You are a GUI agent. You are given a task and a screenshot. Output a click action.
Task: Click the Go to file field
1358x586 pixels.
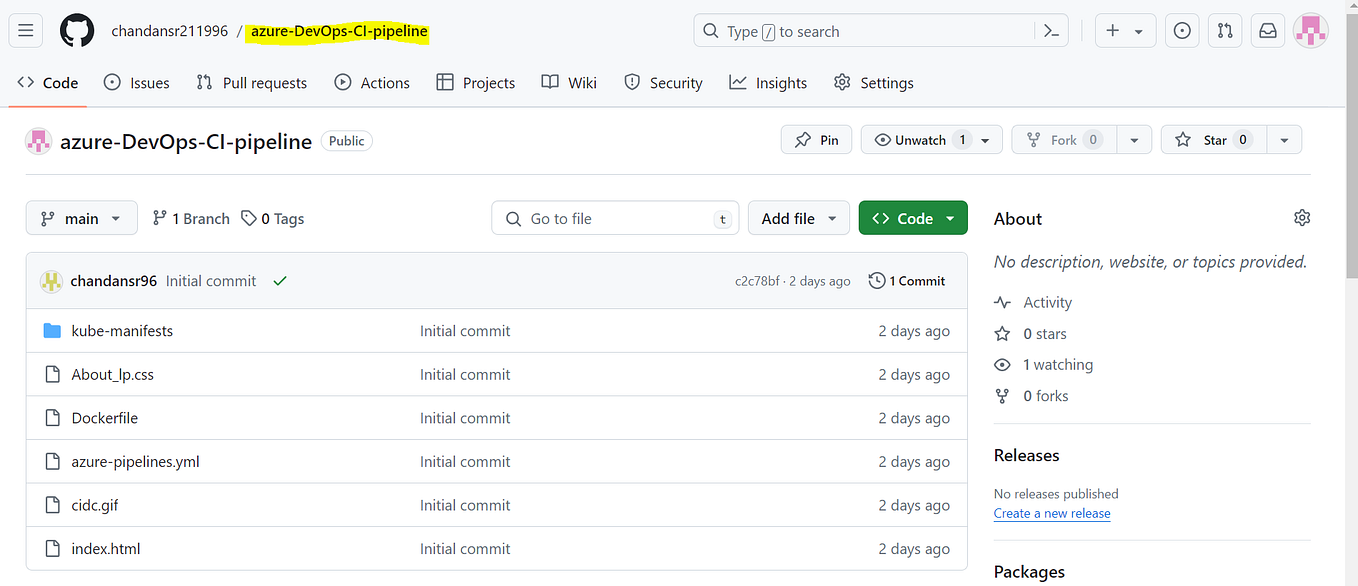click(615, 218)
